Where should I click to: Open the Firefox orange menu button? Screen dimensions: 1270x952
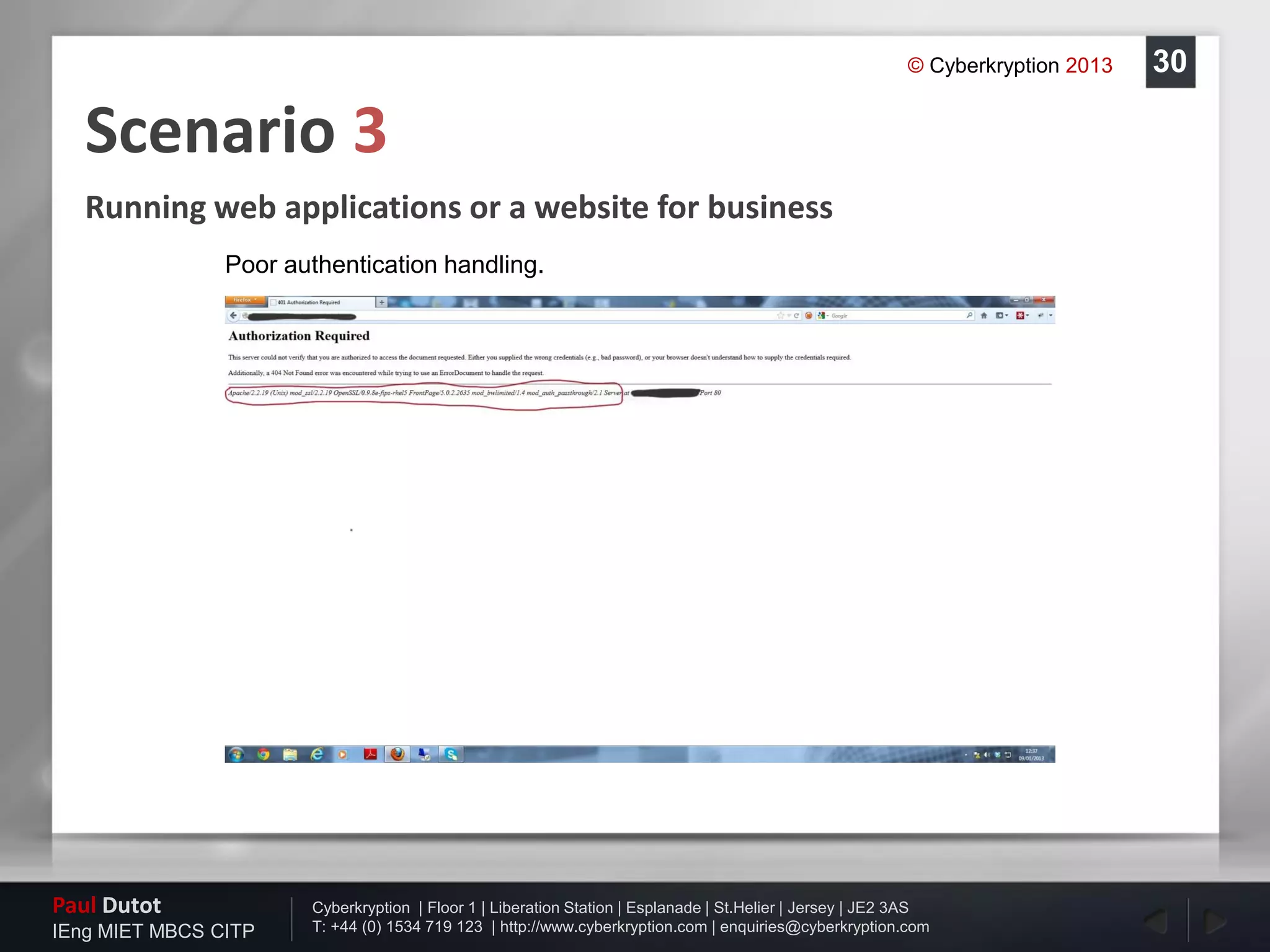coord(244,301)
